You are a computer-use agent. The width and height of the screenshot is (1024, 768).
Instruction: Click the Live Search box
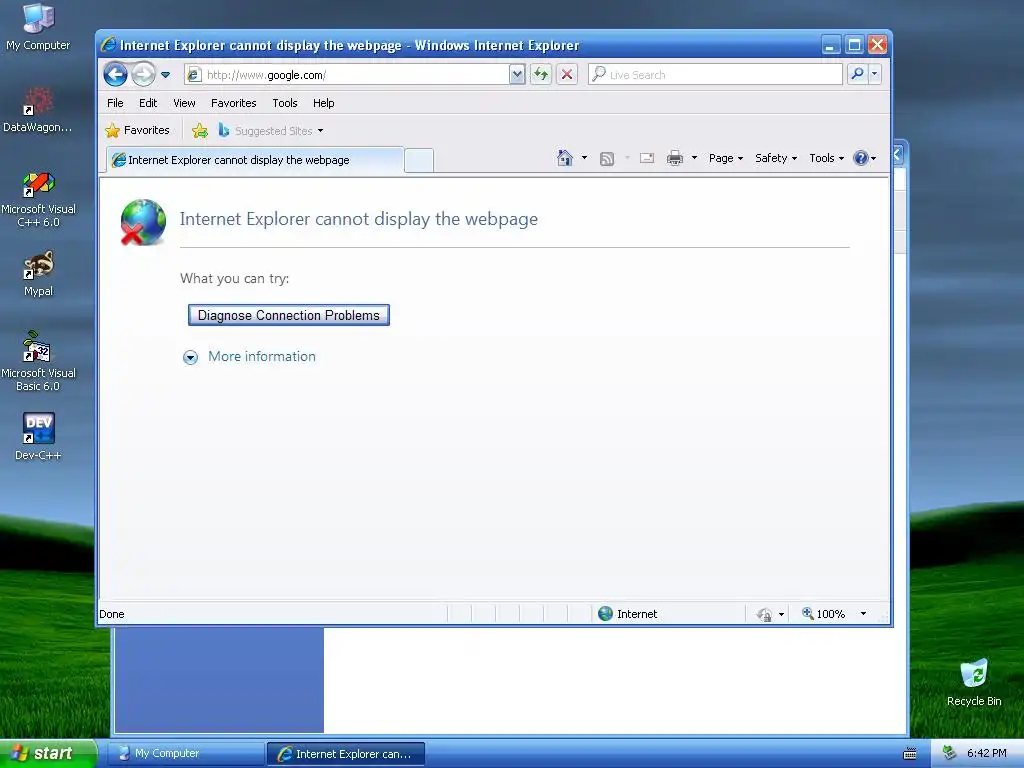point(715,74)
